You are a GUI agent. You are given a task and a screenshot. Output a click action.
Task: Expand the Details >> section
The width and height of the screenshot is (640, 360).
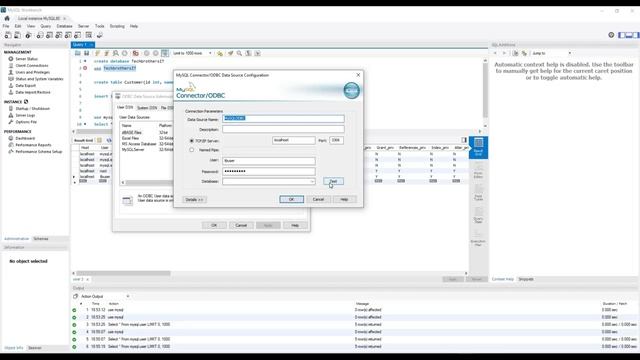pos(194,200)
